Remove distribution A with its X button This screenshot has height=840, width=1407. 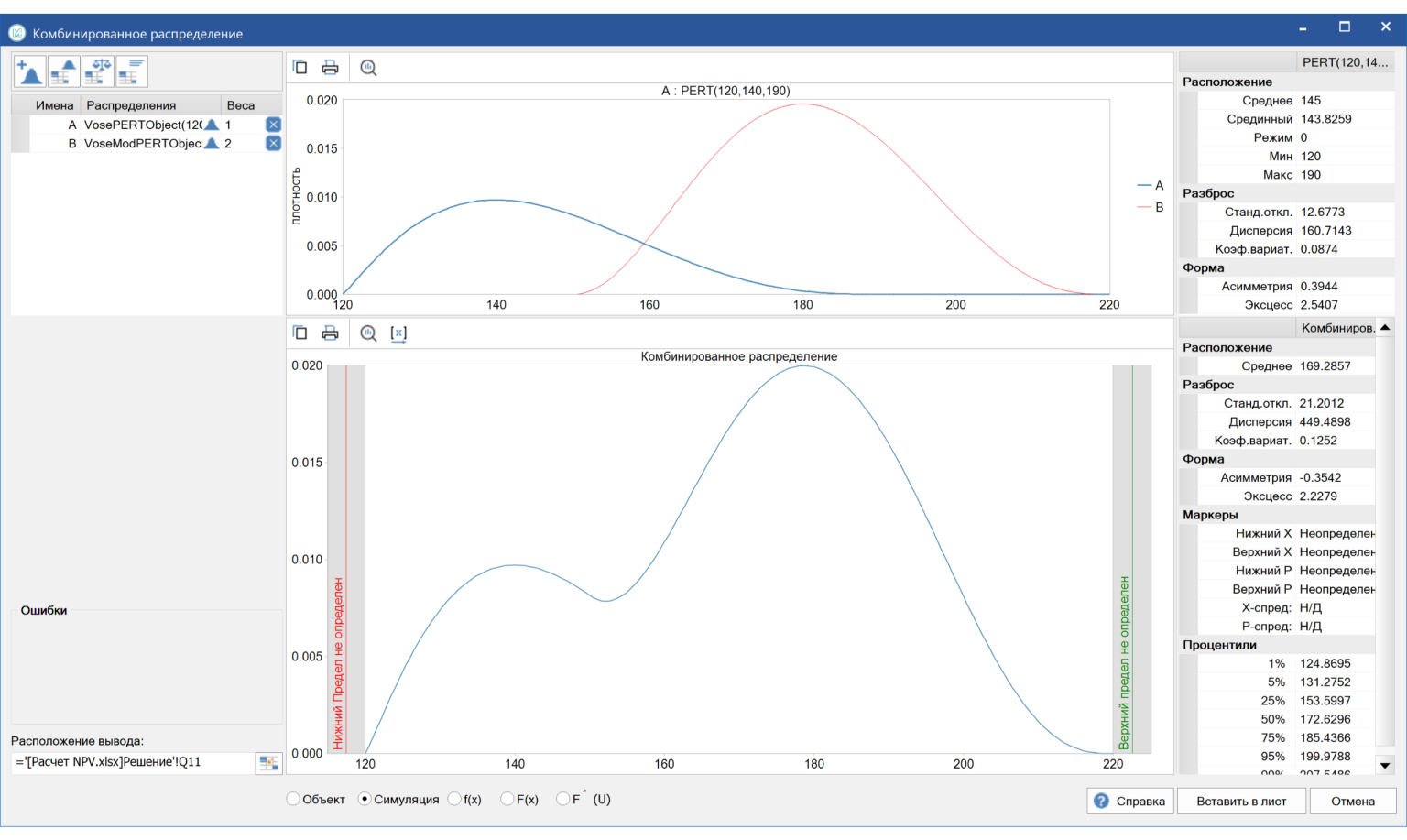coord(273,125)
